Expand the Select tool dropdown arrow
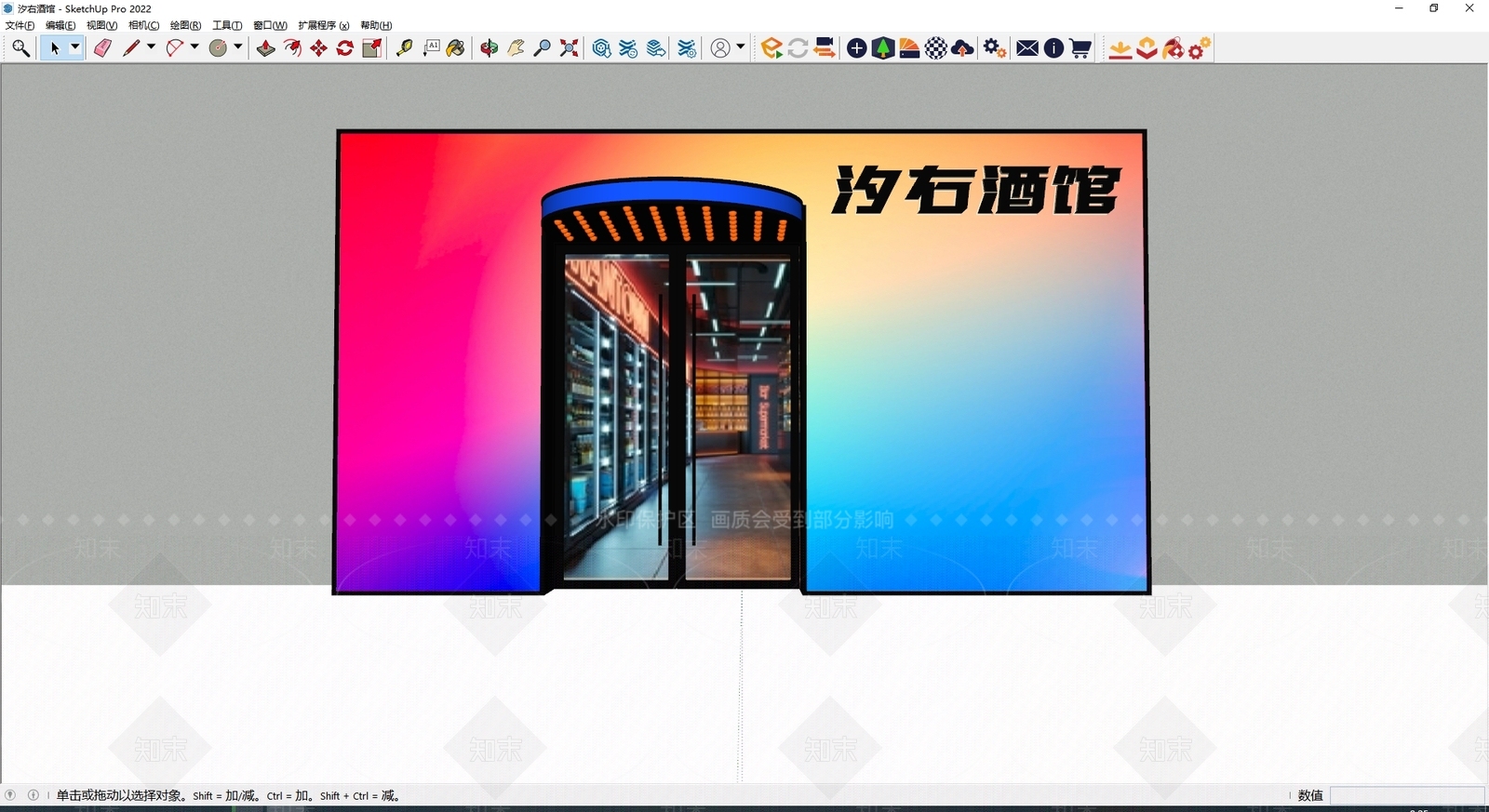1489x812 pixels. tap(75, 47)
